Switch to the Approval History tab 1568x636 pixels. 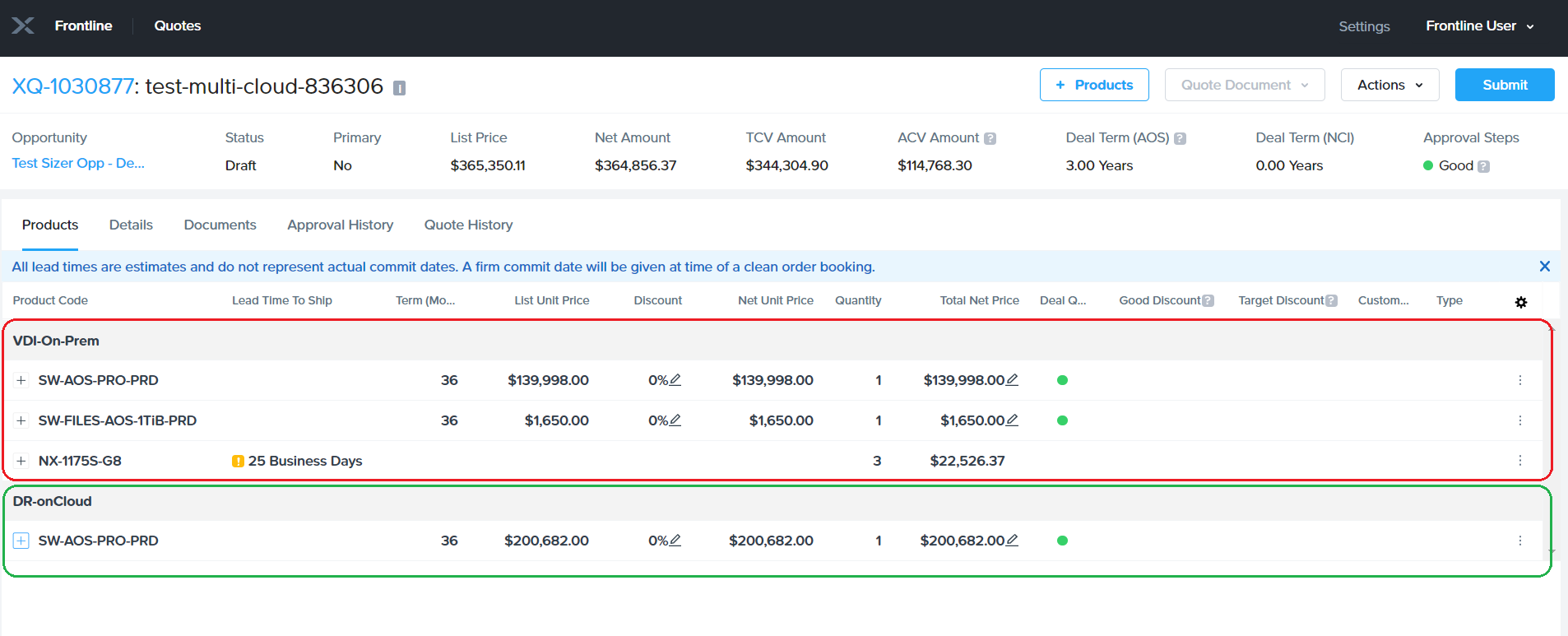tap(340, 225)
